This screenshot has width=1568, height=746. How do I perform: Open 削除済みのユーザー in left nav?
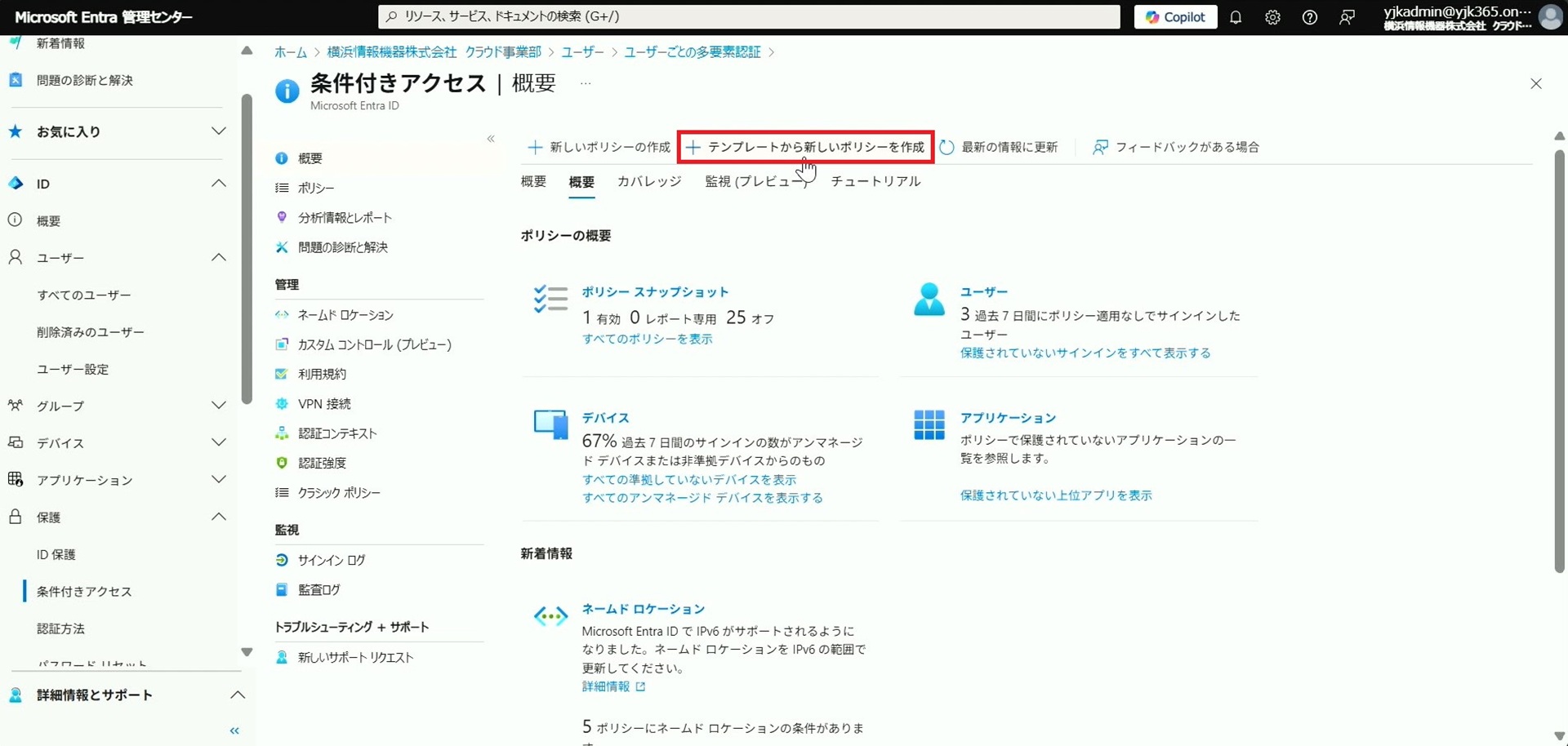pyautogui.click(x=91, y=332)
